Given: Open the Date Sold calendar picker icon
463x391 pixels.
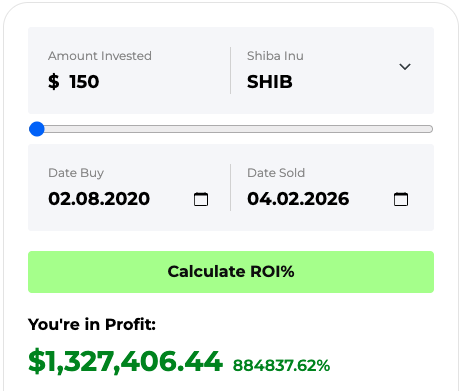Looking at the screenshot, I should point(401,199).
